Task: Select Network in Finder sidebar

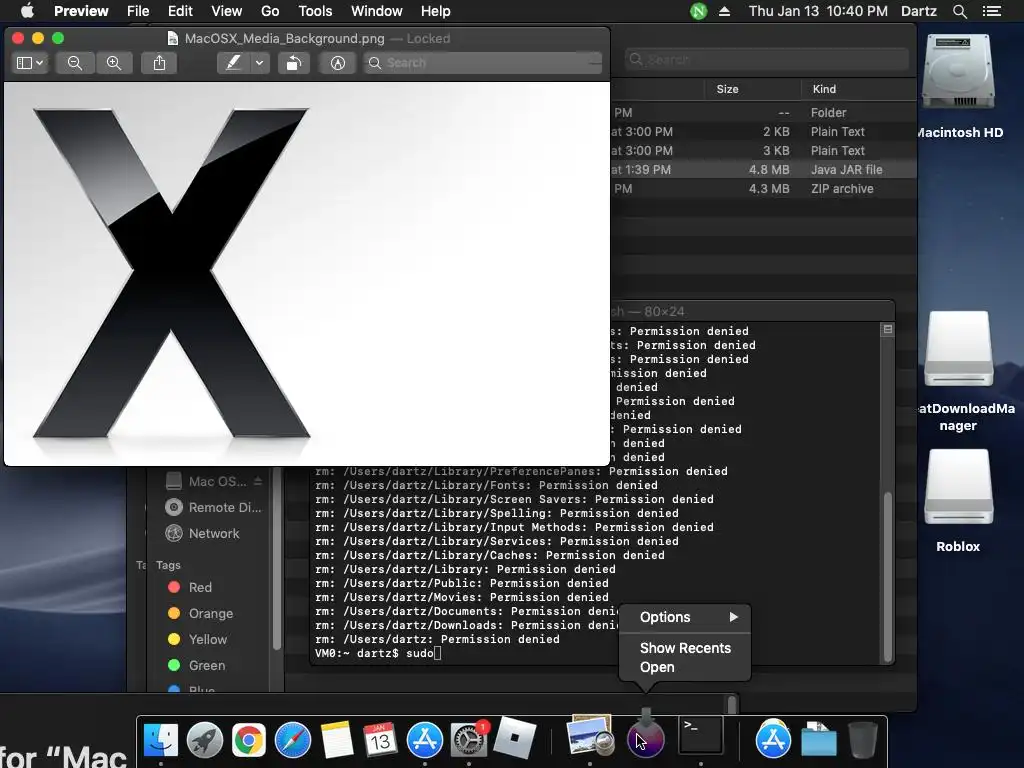Action: (x=202, y=534)
